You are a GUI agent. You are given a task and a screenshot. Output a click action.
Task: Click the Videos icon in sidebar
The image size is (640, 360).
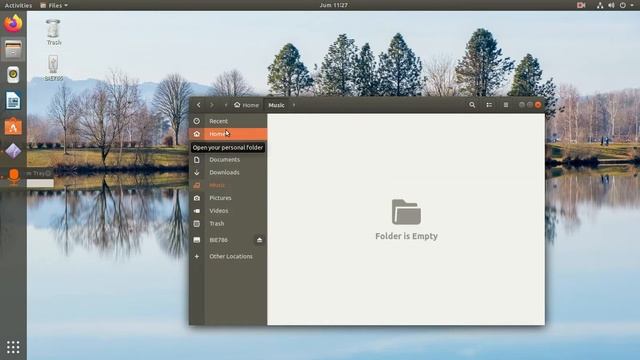197,211
